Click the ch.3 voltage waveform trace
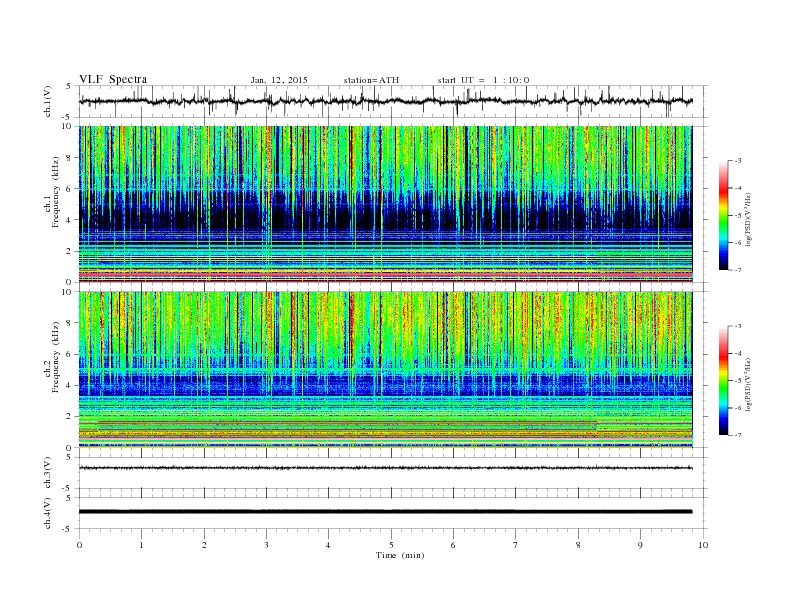Screen dimensions: 792x612 385,468
